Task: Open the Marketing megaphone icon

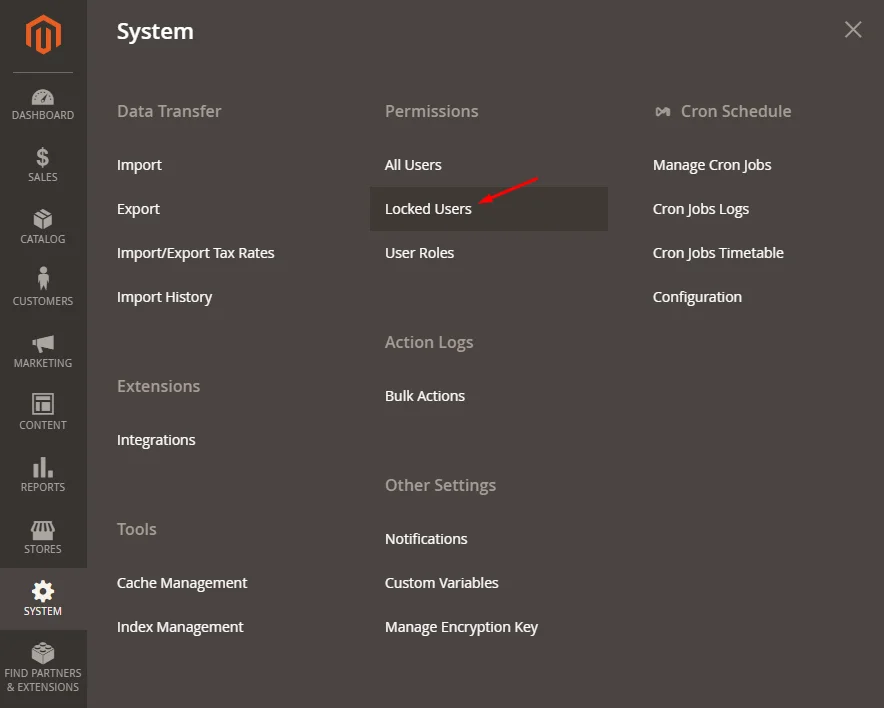Action: (x=43, y=344)
